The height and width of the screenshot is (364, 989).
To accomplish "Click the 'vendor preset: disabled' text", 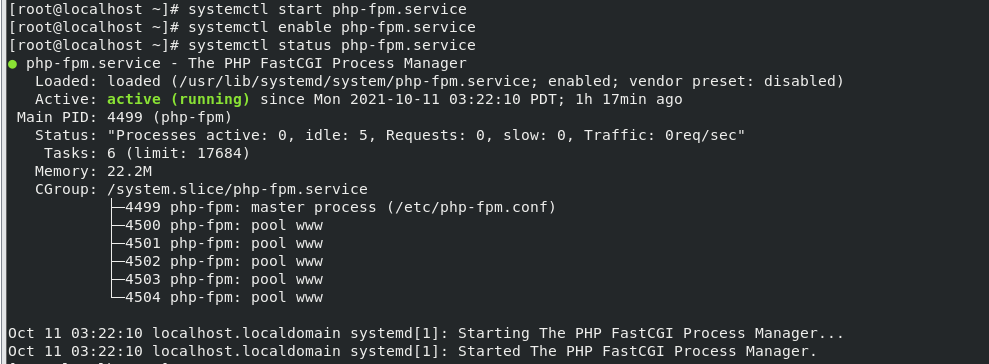I will [736, 81].
